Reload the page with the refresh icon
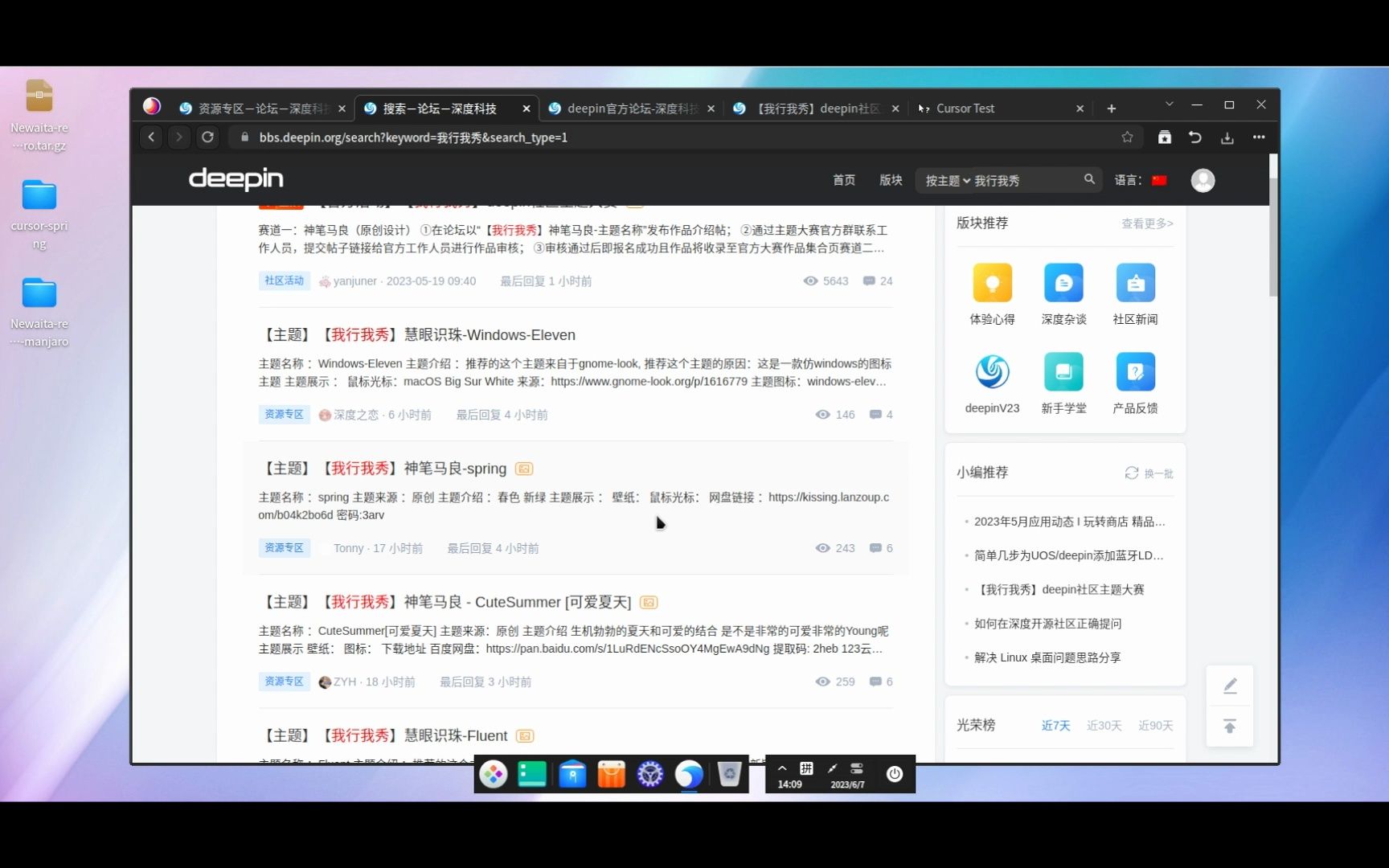Image resolution: width=1389 pixels, height=868 pixels. (x=207, y=137)
